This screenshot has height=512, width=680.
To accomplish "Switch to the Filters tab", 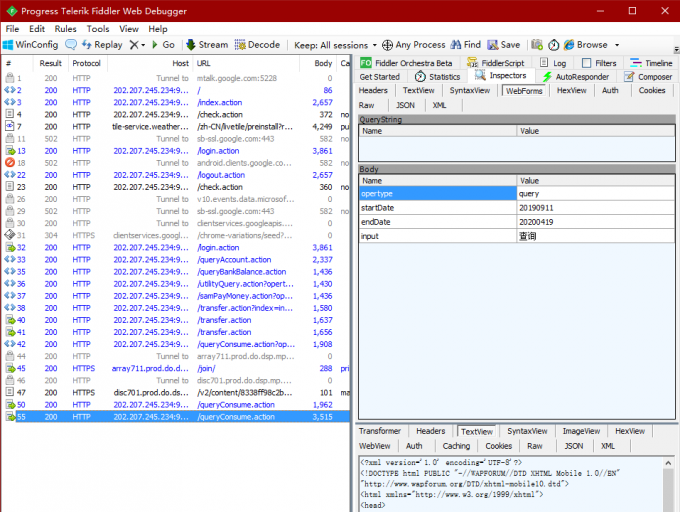I will coord(599,63).
